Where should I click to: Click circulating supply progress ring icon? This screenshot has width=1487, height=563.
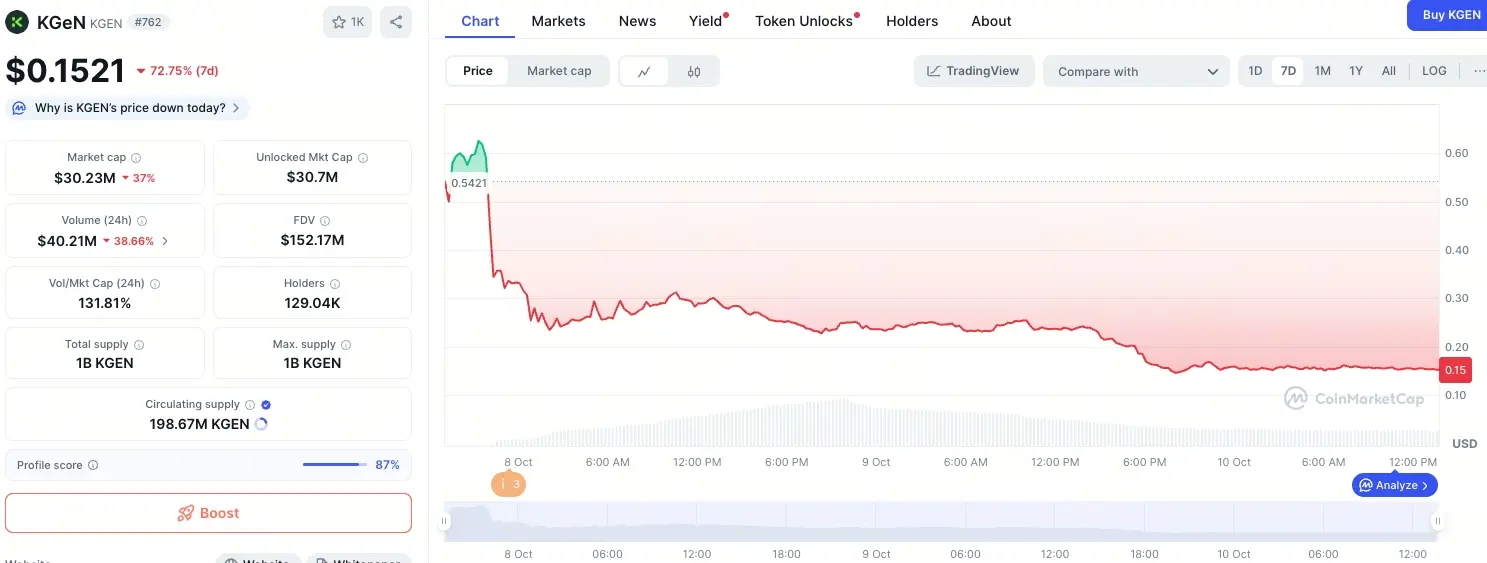tap(261, 424)
